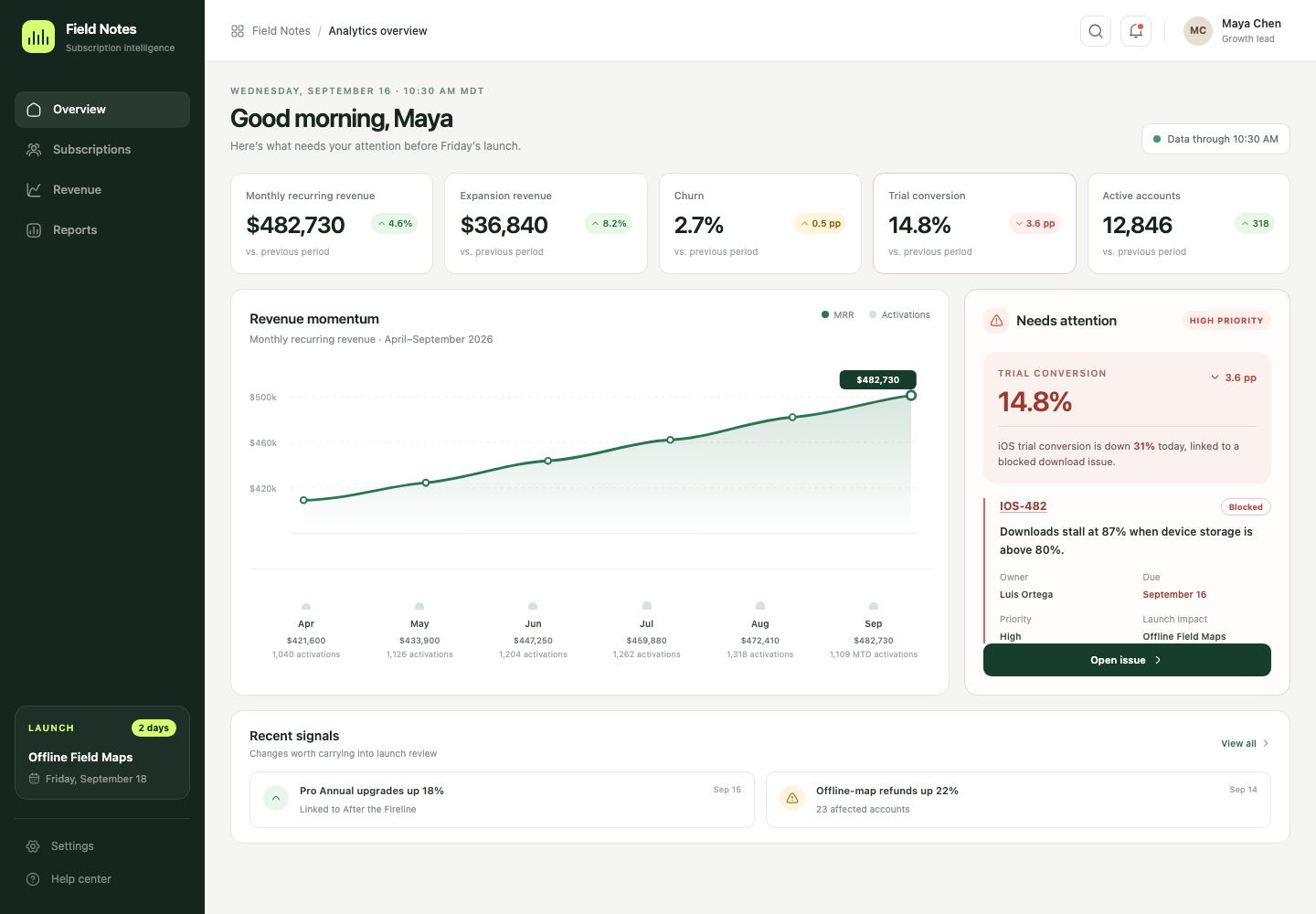Click the calendar icon beside Friday, September 18
Screen dimensions: 1316x914
pyautogui.click(x=34, y=779)
